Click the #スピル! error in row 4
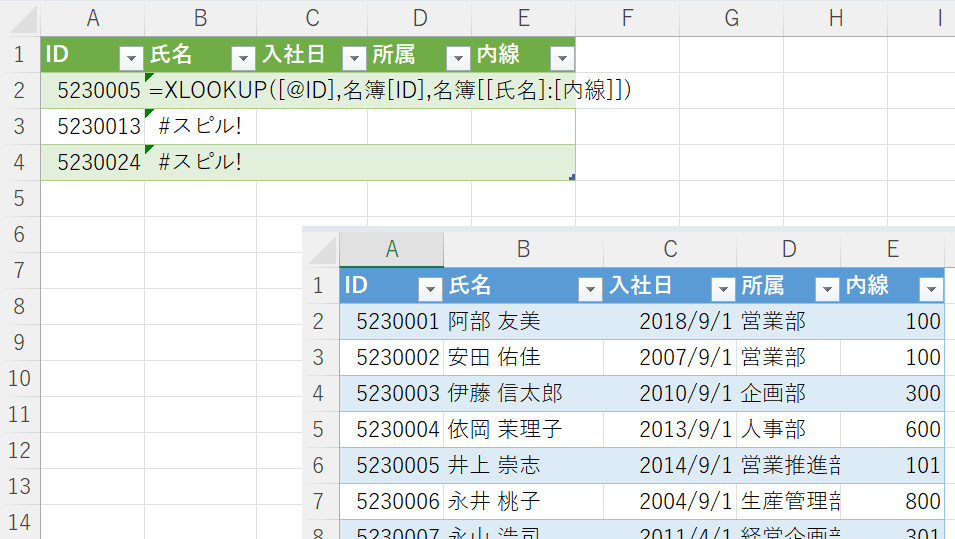The width and height of the screenshot is (955, 539). pos(200,163)
